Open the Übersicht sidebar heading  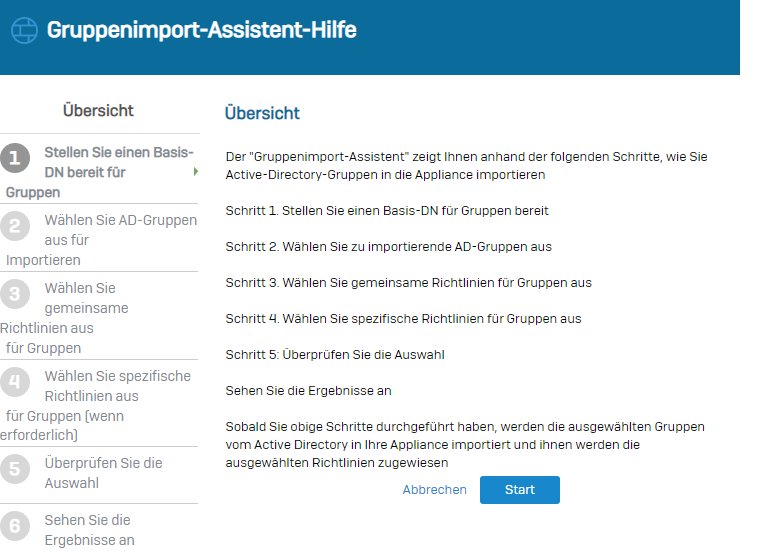pos(98,111)
